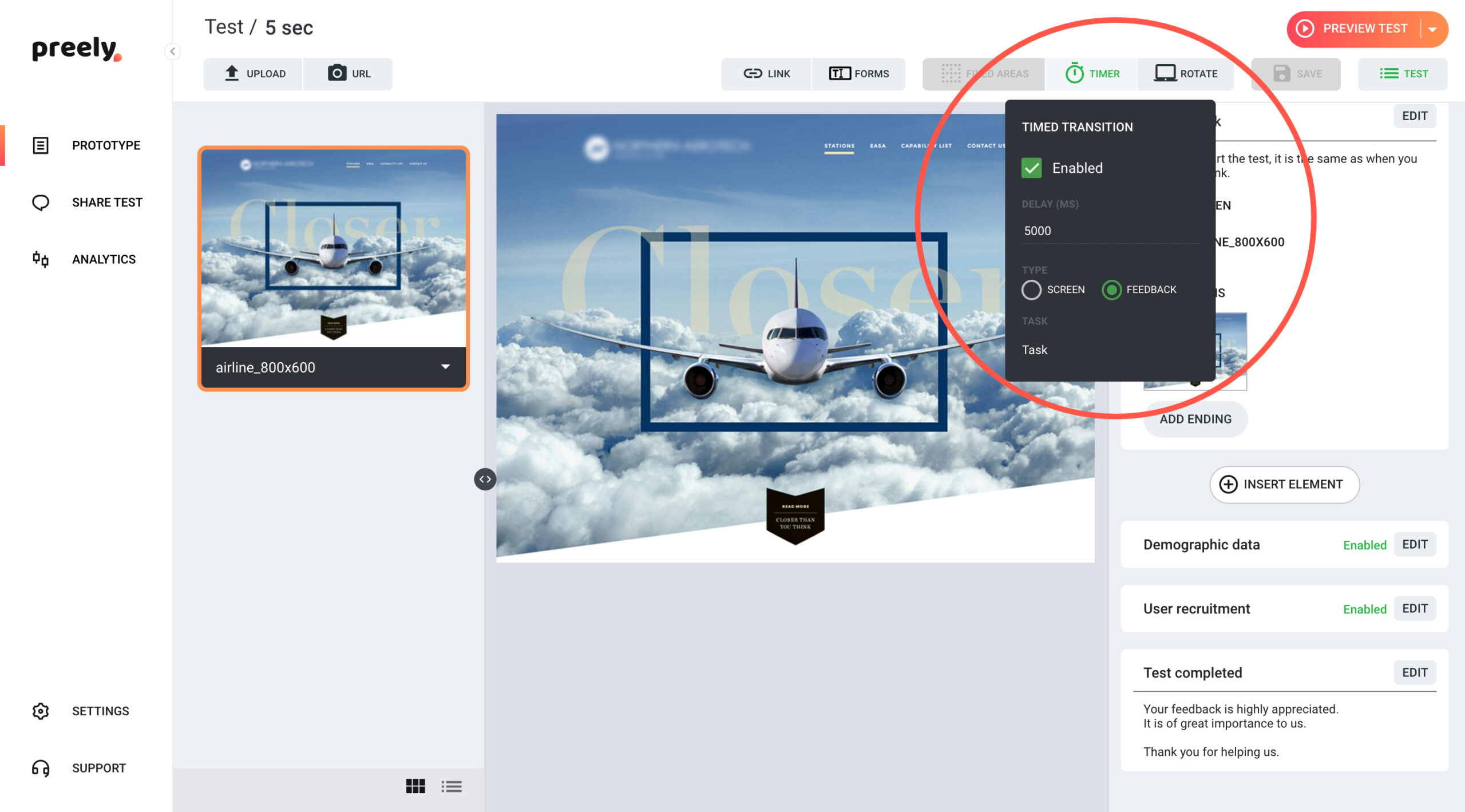Select the airline_800x600 screen thumbnail
Viewport: 1465px width, 812px height.
[x=334, y=248]
